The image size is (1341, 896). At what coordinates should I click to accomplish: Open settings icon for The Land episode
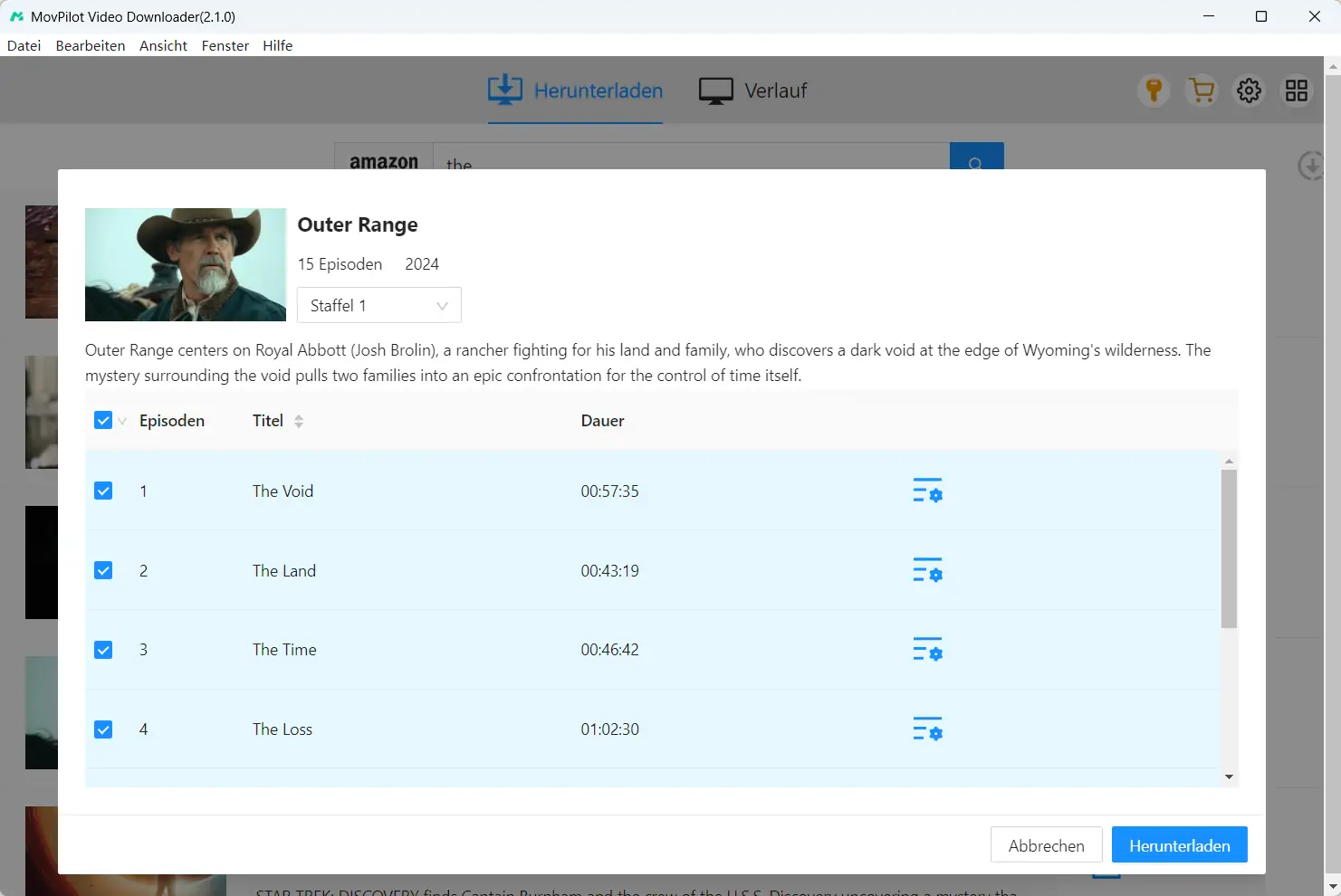pos(927,570)
